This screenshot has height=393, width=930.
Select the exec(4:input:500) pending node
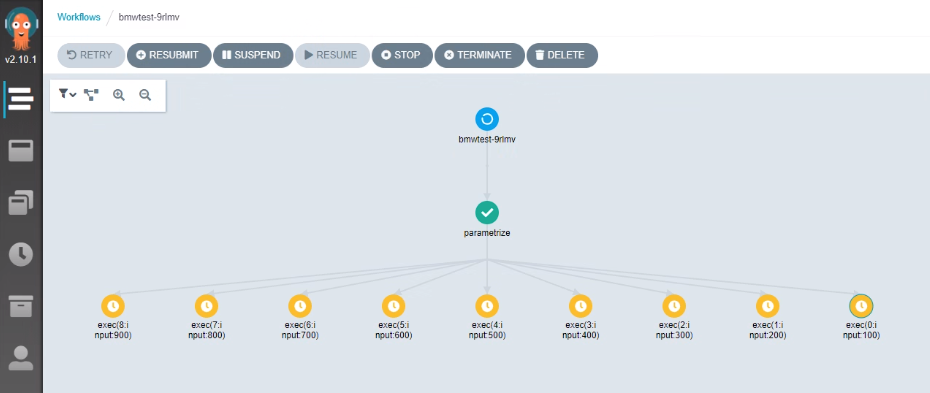click(487, 306)
